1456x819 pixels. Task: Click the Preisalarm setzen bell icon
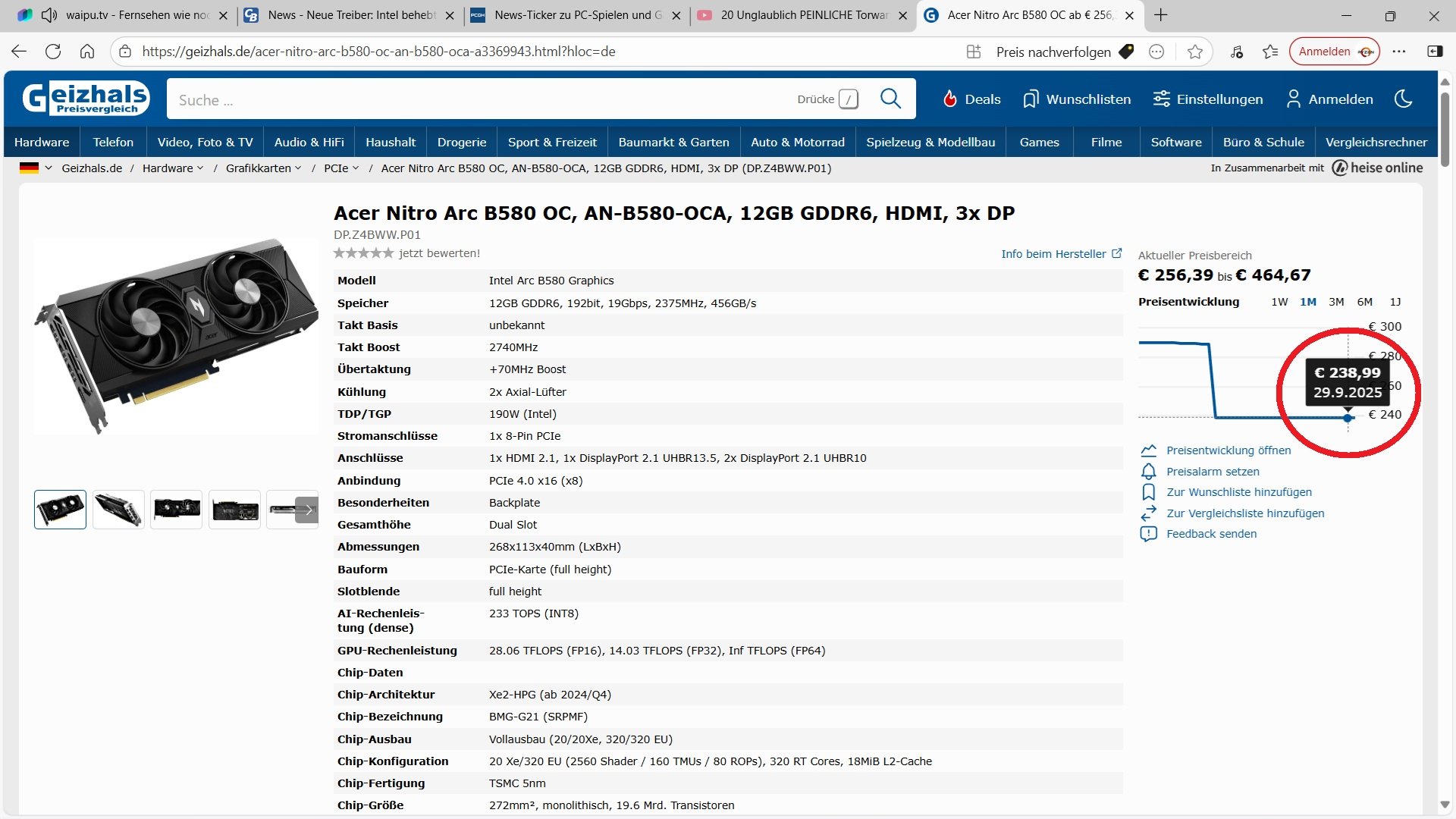1149,472
